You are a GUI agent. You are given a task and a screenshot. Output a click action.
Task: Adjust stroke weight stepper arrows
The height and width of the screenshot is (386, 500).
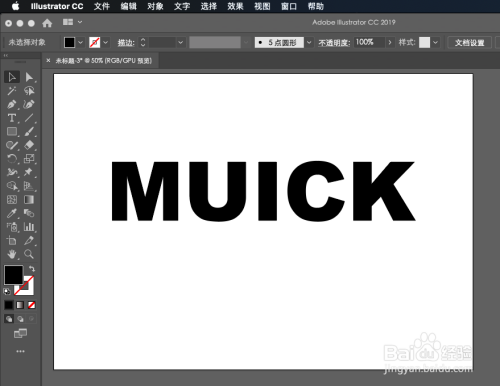pos(143,42)
